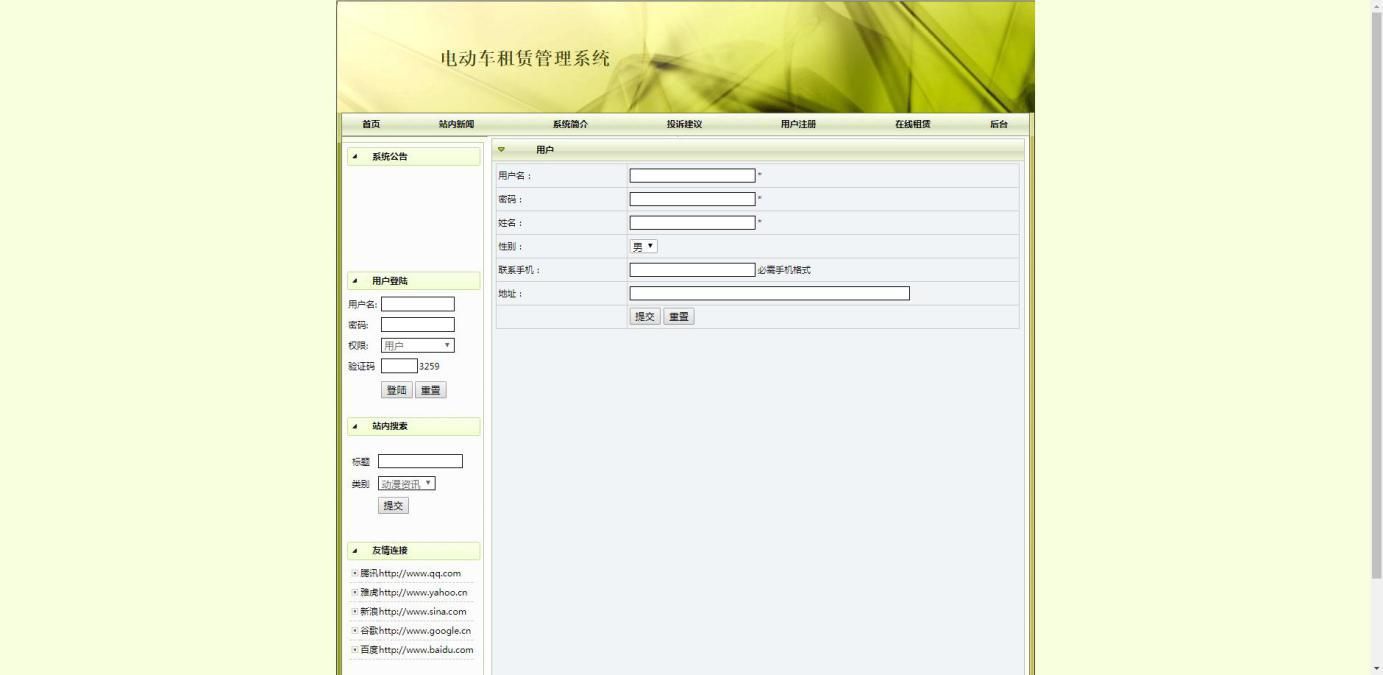Click 提交 in the site search panel
This screenshot has width=1383, height=675.
(393, 506)
